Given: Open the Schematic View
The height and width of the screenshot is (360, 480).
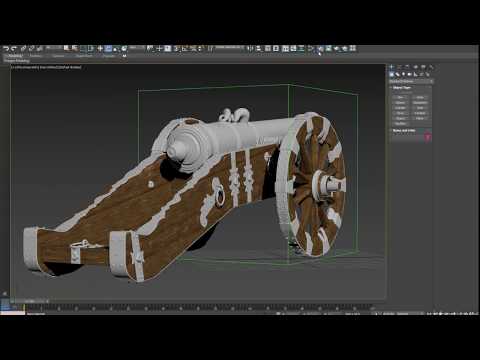Looking at the screenshot, I should pyautogui.click(x=302, y=49).
